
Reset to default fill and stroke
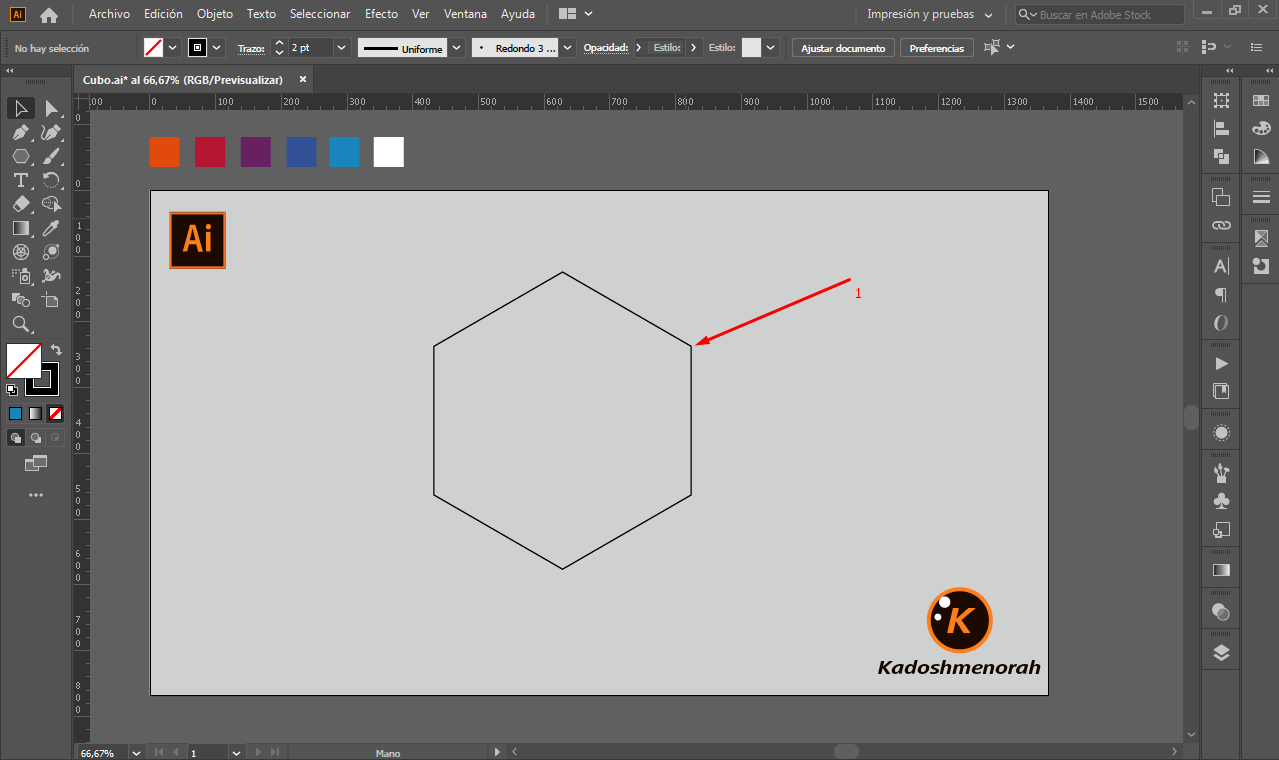[x=12, y=390]
